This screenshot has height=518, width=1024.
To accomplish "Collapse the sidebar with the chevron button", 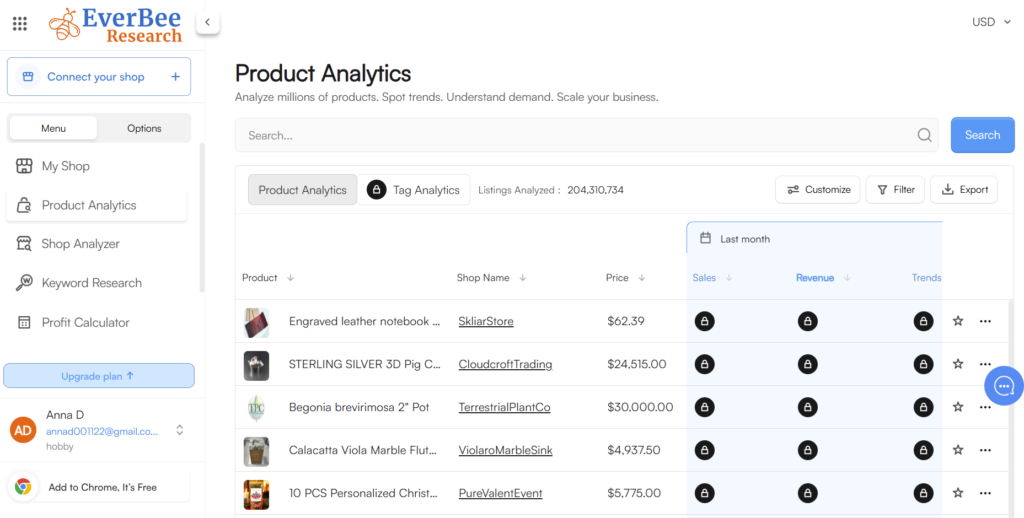I will point(207,22).
